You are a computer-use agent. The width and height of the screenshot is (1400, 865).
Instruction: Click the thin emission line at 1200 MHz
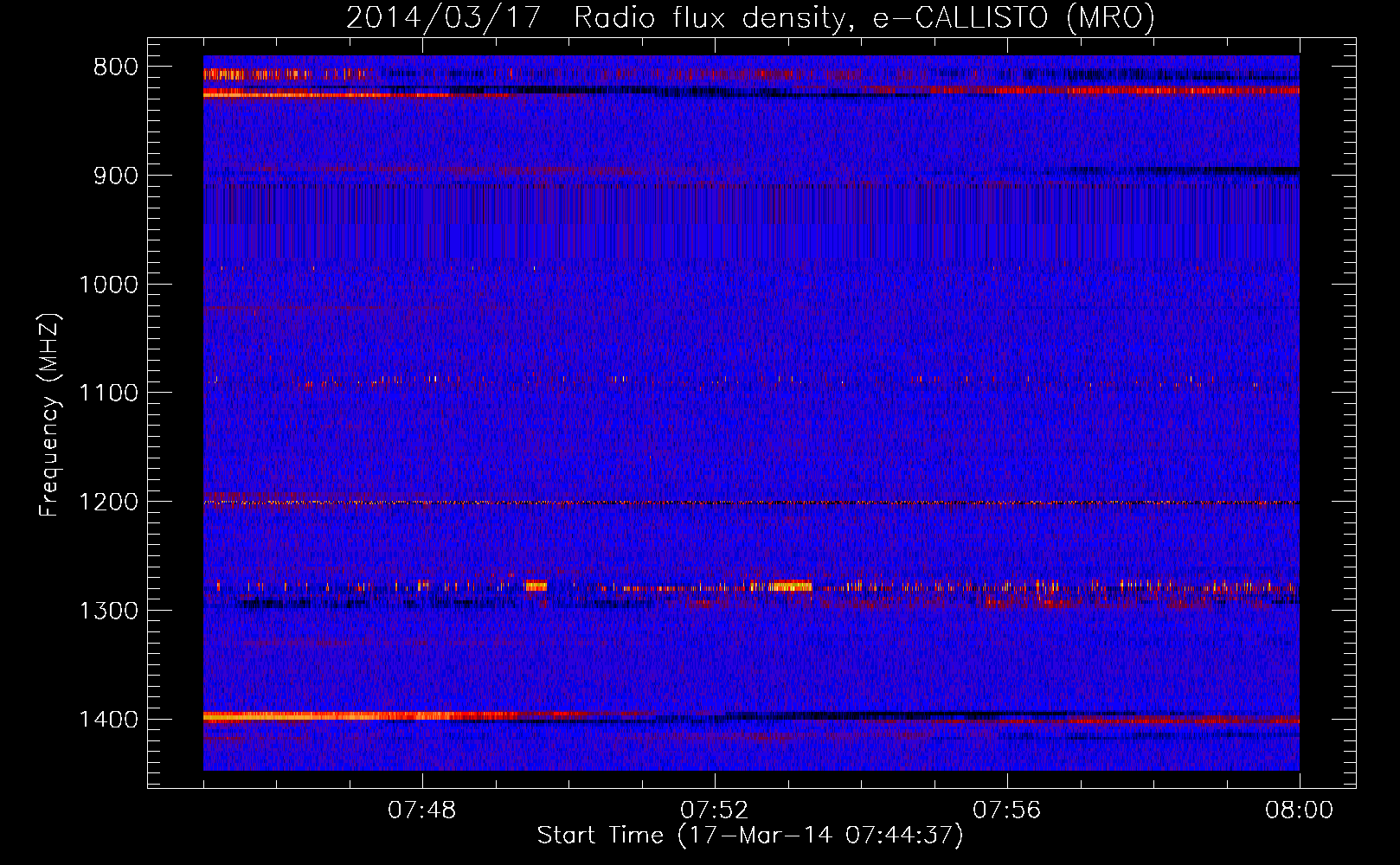point(751,503)
